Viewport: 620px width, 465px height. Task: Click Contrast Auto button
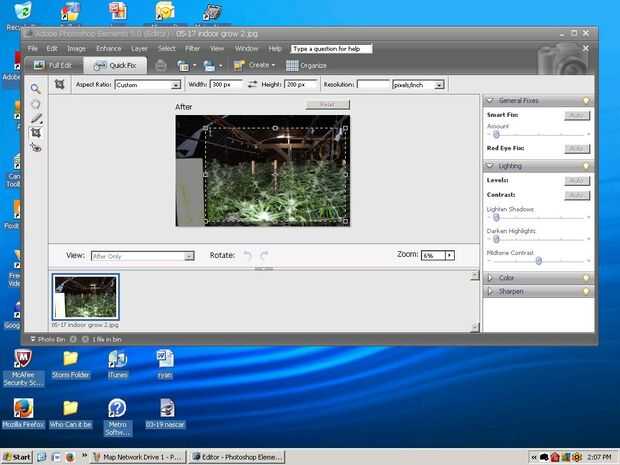(x=577, y=195)
